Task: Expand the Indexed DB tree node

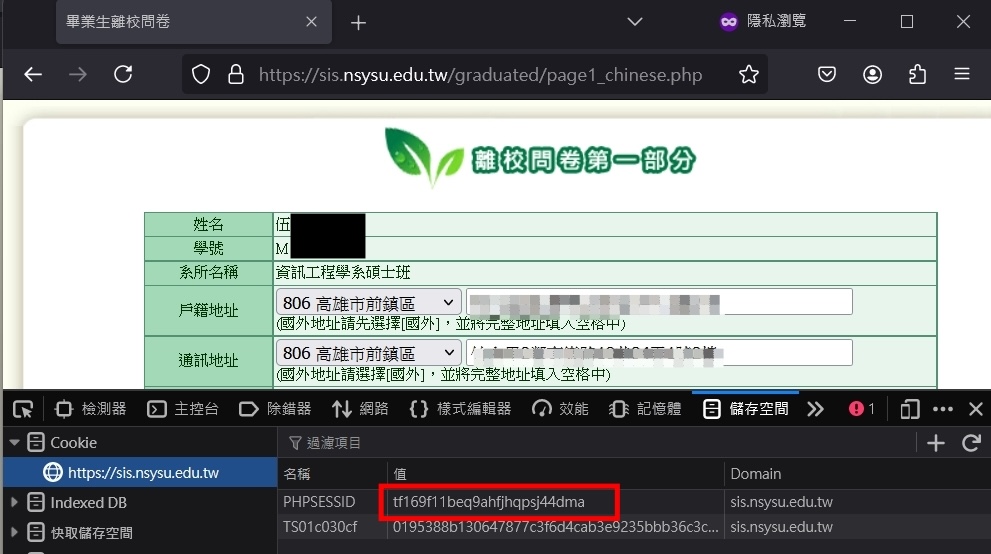Action: coord(14,503)
